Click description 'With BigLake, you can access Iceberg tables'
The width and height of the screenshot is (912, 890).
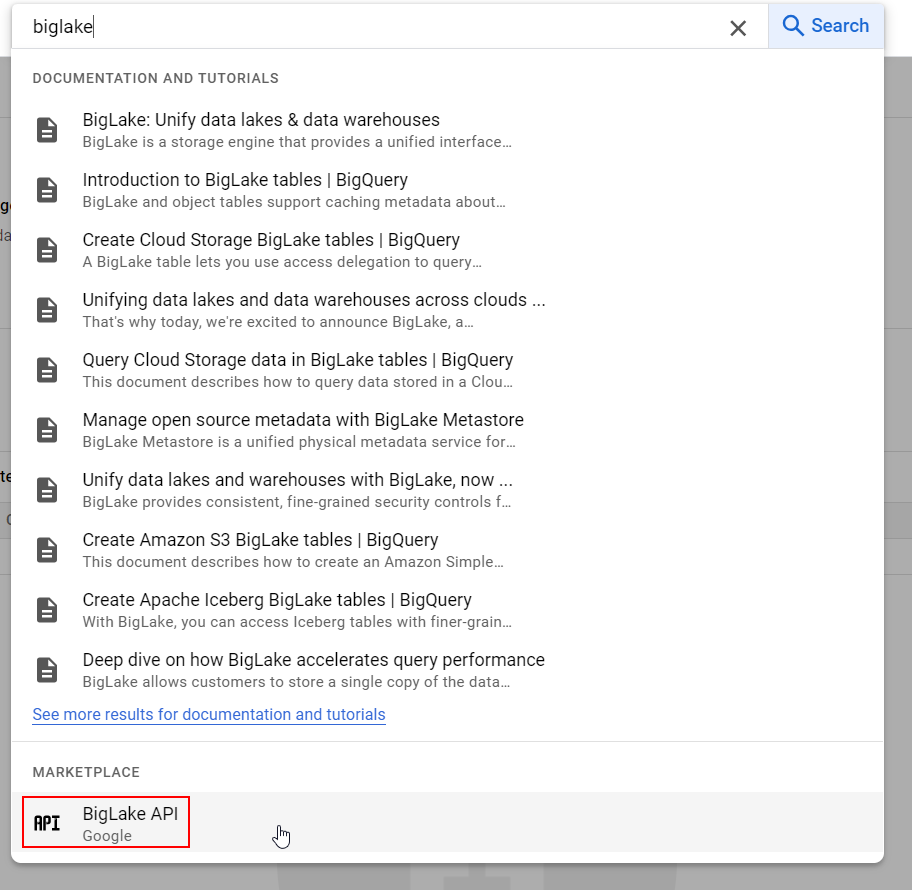click(x=297, y=622)
